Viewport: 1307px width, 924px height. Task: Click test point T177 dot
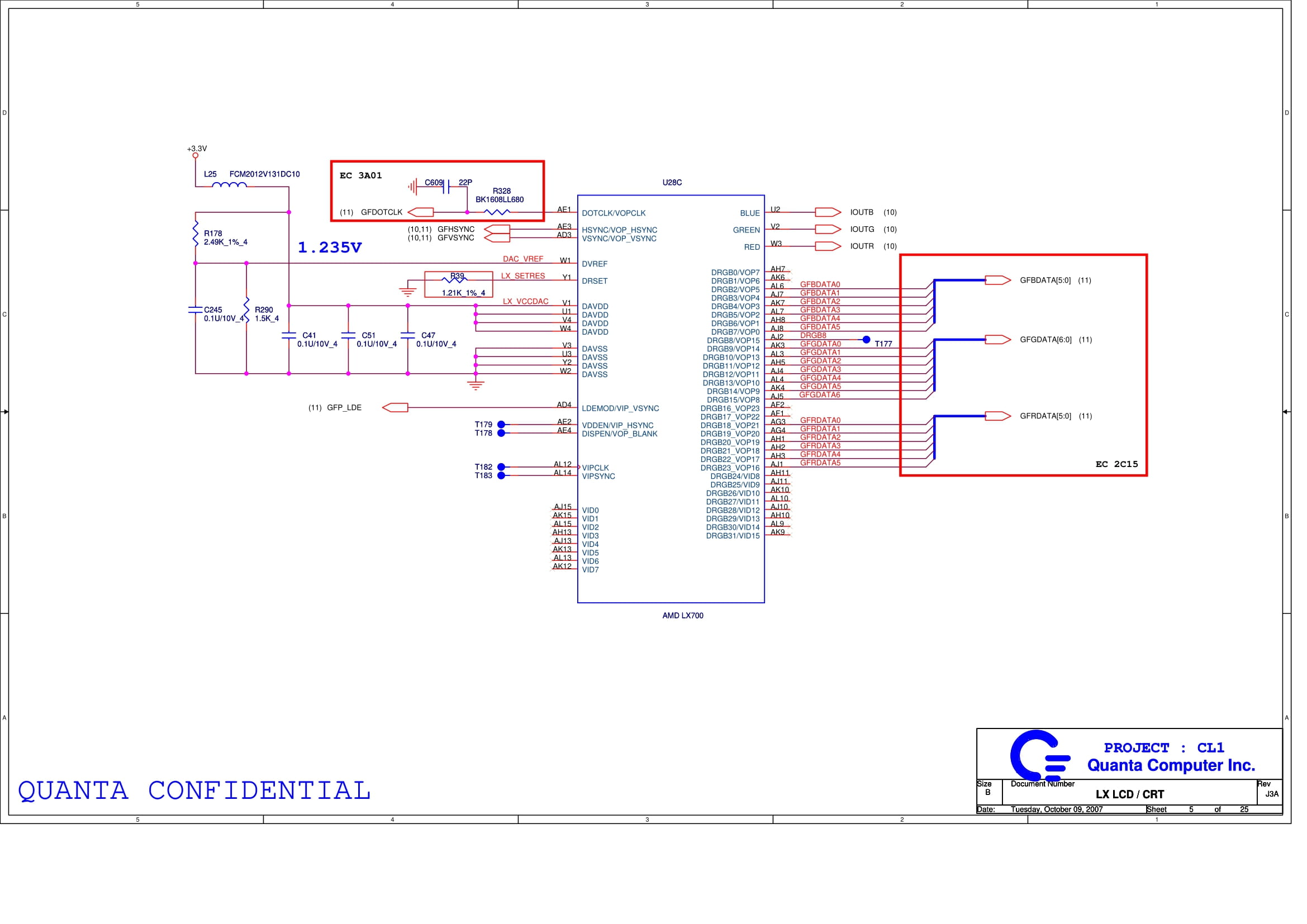point(867,340)
